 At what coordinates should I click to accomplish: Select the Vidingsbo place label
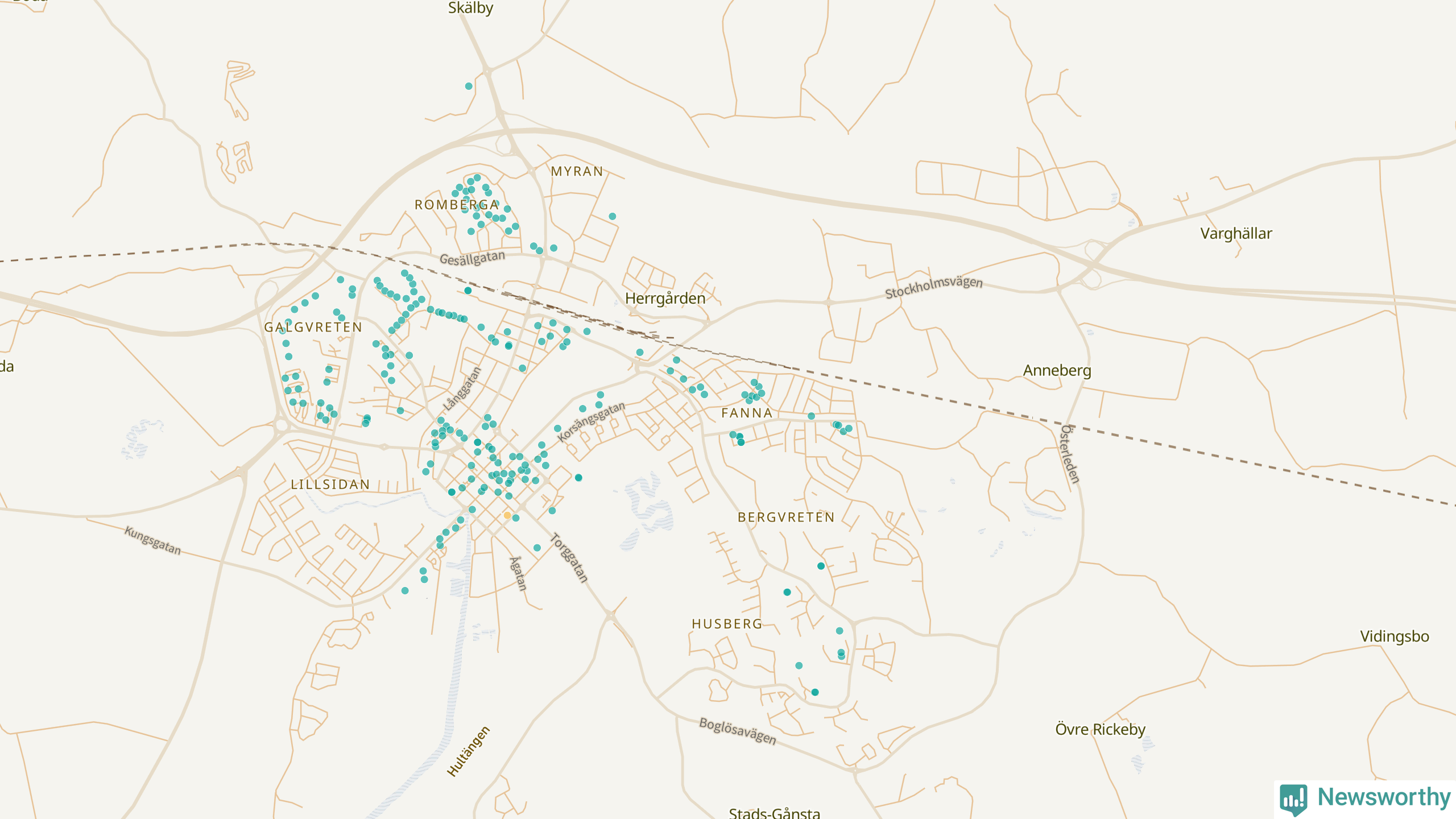tap(1394, 636)
